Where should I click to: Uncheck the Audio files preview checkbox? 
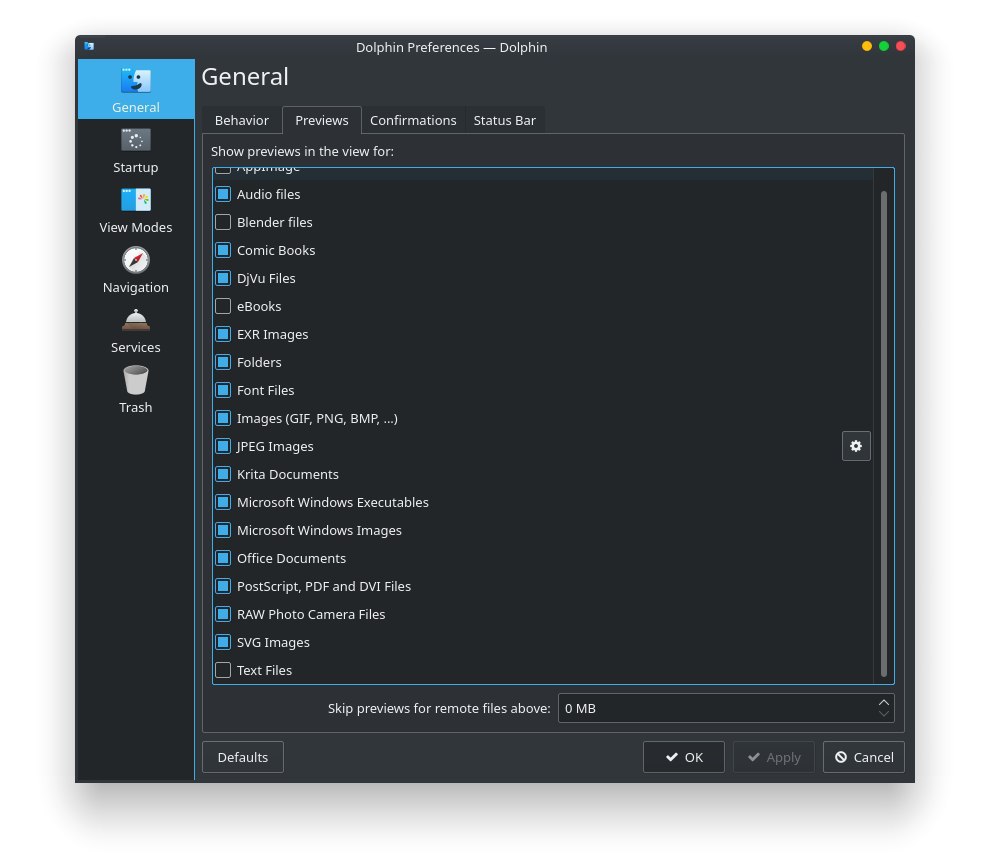[x=223, y=194]
